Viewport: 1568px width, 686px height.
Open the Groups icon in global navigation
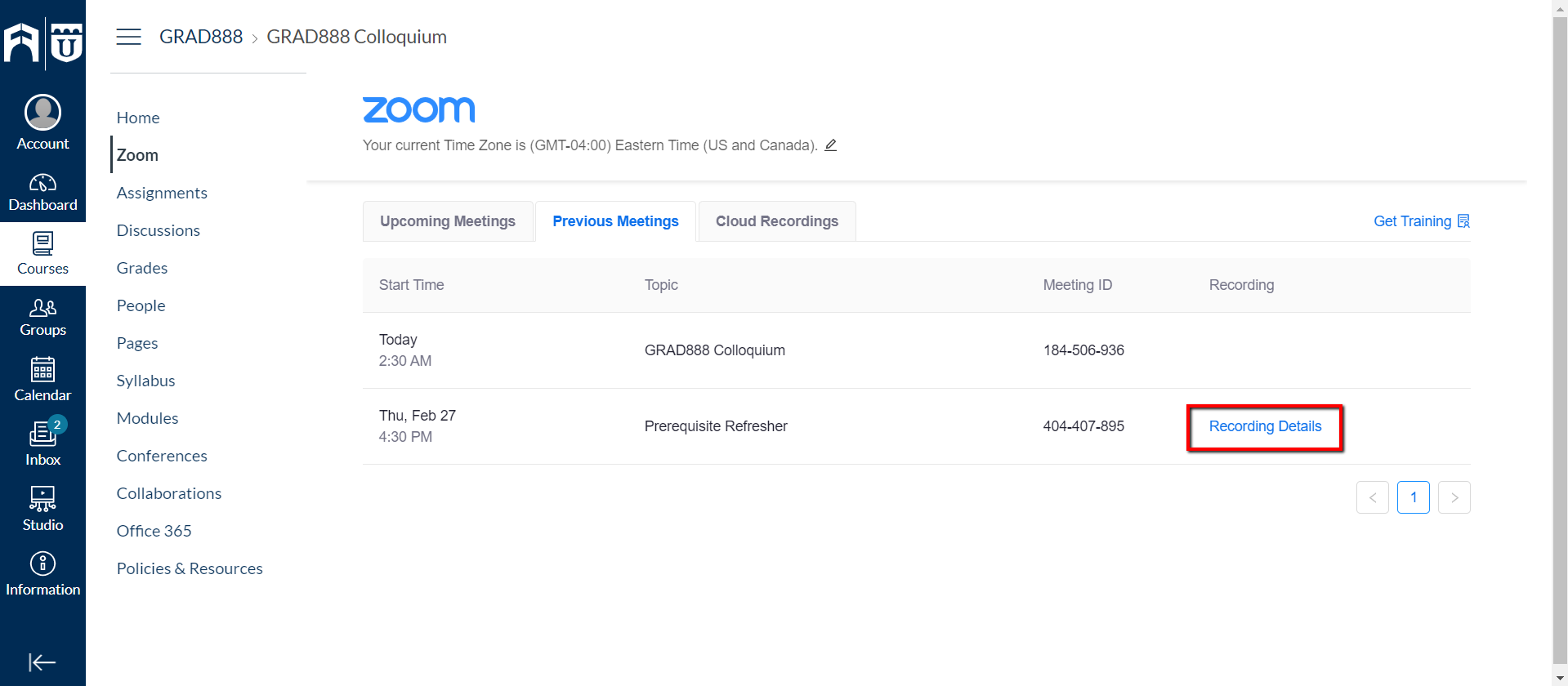coord(42,308)
